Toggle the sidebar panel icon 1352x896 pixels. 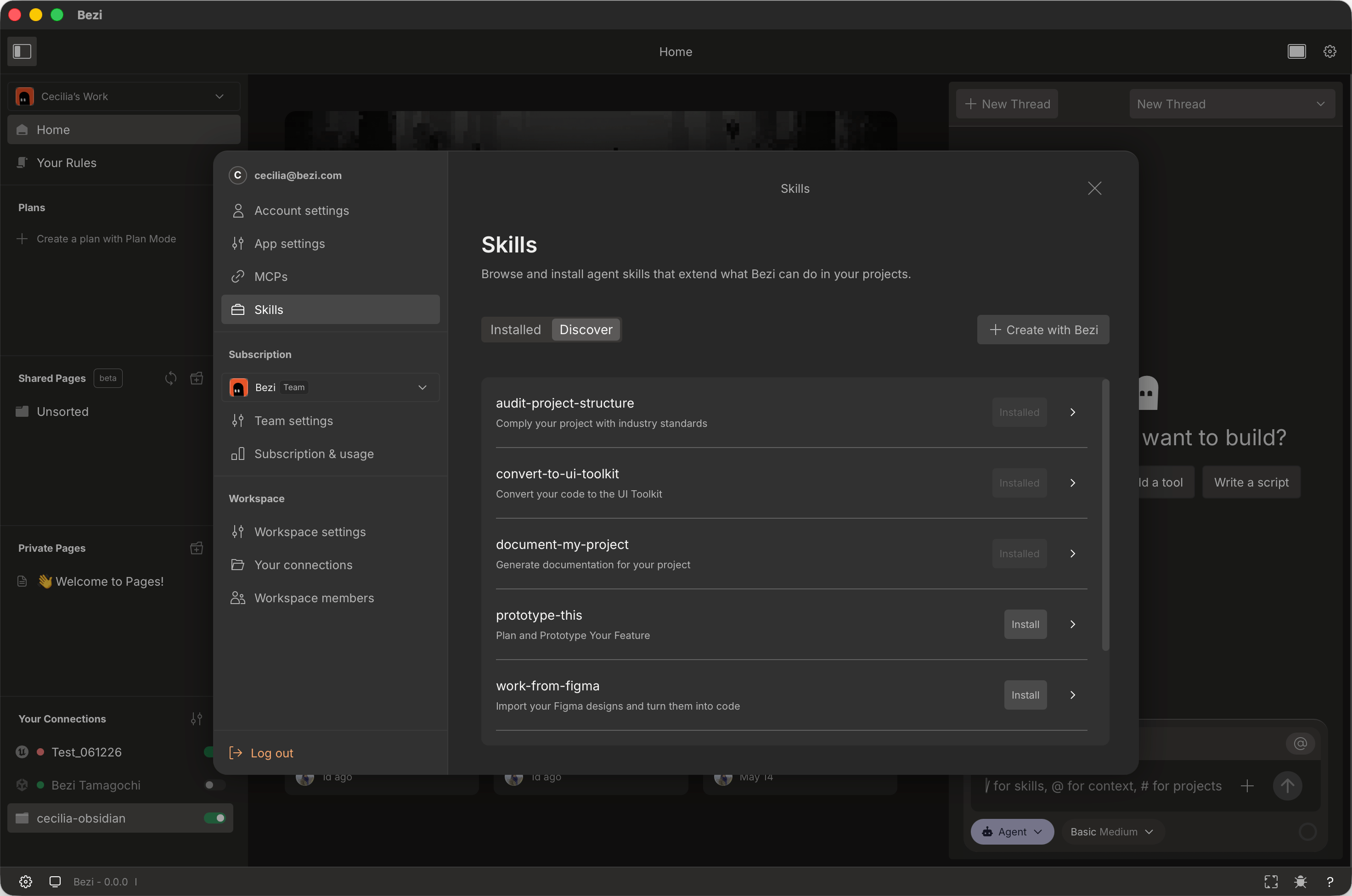(23, 51)
